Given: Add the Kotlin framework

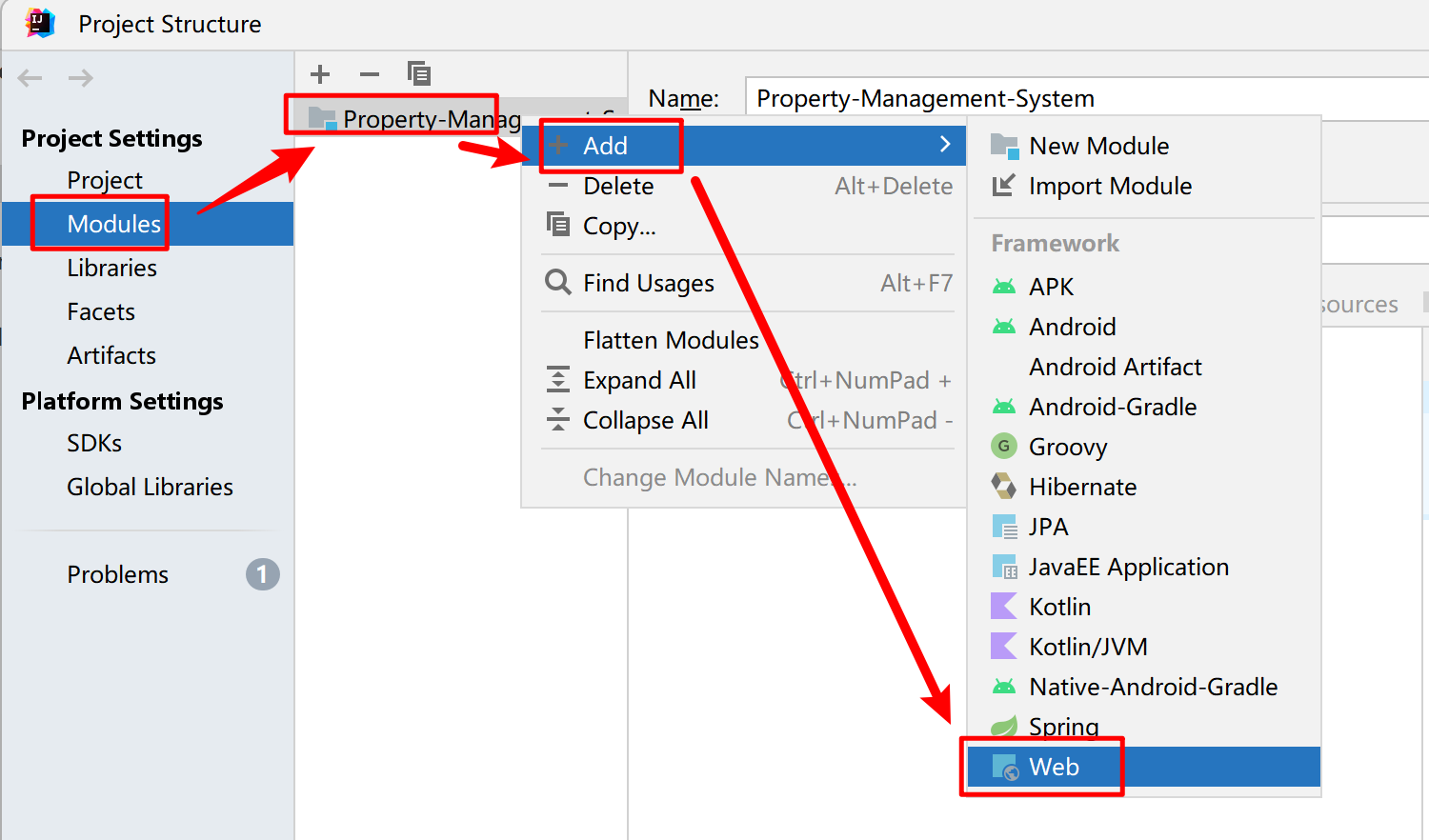Looking at the screenshot, I should coord(1143,607).
